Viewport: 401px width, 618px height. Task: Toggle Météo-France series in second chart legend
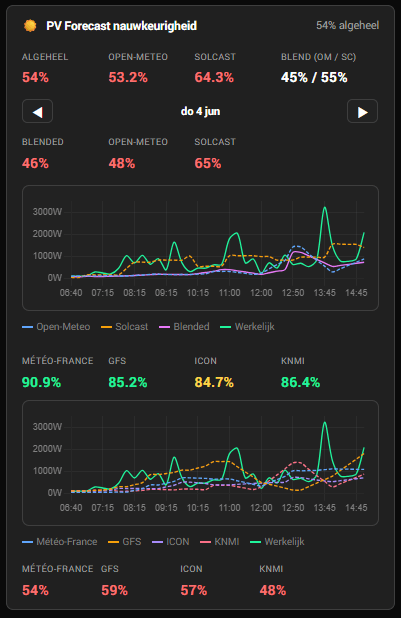pyautogui.click(x=60, y=542)
